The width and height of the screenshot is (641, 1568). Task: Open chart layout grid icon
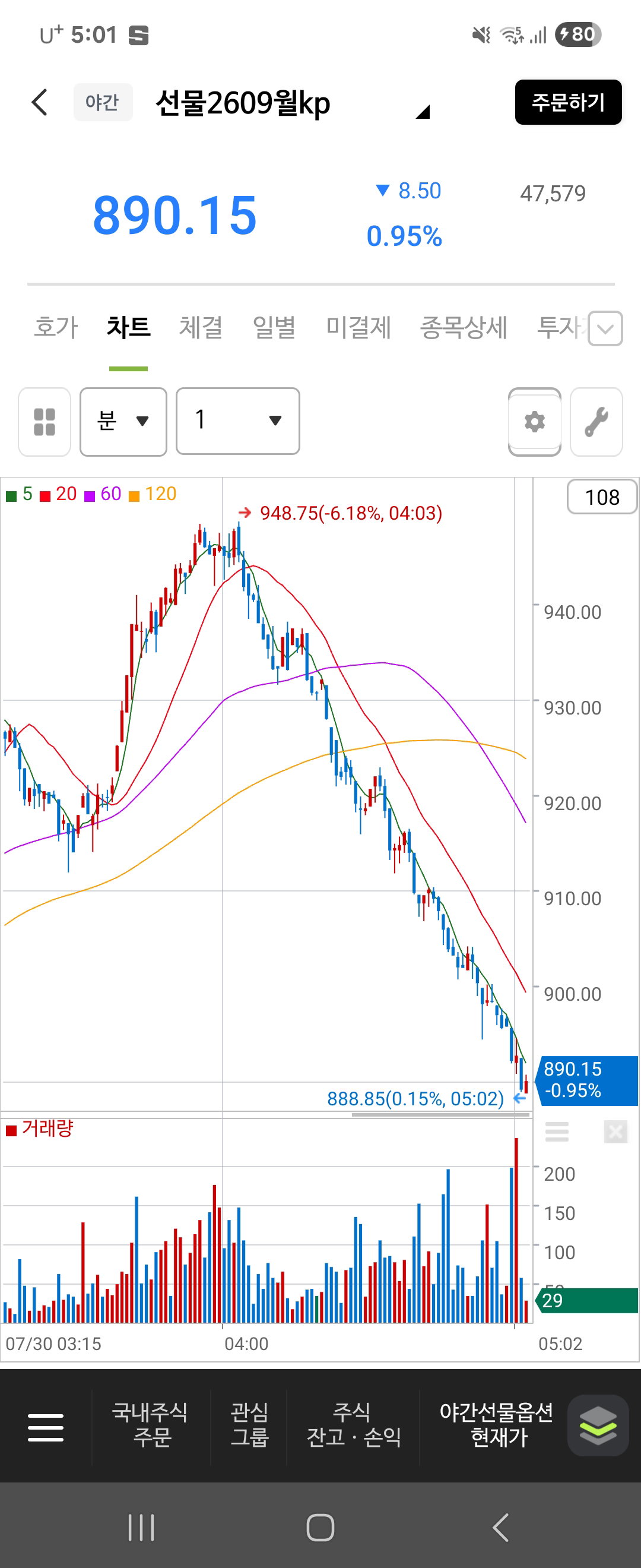click(45, 422)
